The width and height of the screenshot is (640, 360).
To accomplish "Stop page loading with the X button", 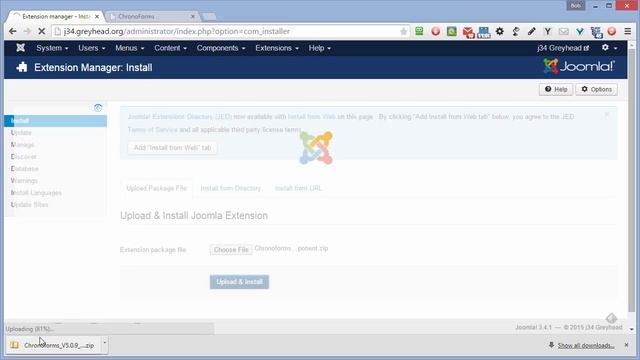I will pos(41,31).
